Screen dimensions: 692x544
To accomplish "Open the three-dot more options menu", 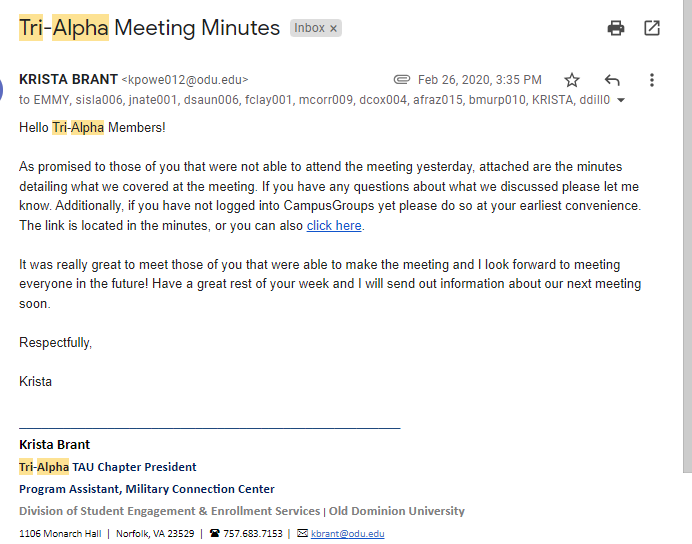I will tap(651, 80).
